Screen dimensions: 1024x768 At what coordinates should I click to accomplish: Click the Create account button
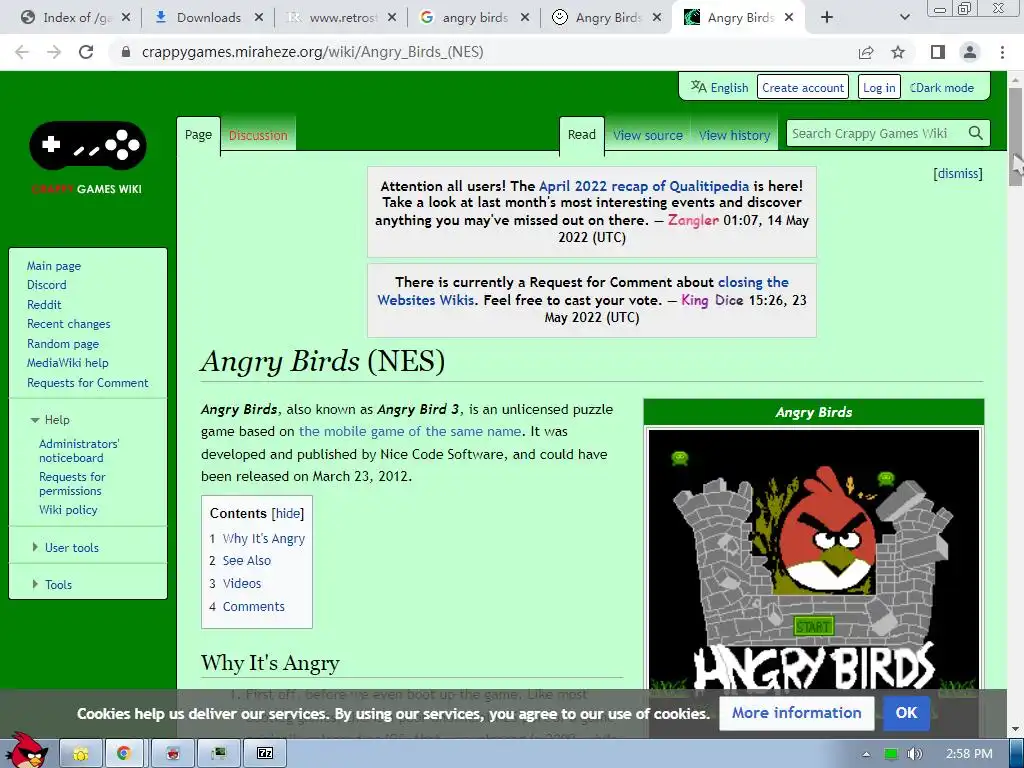click(x=803, y=88)
